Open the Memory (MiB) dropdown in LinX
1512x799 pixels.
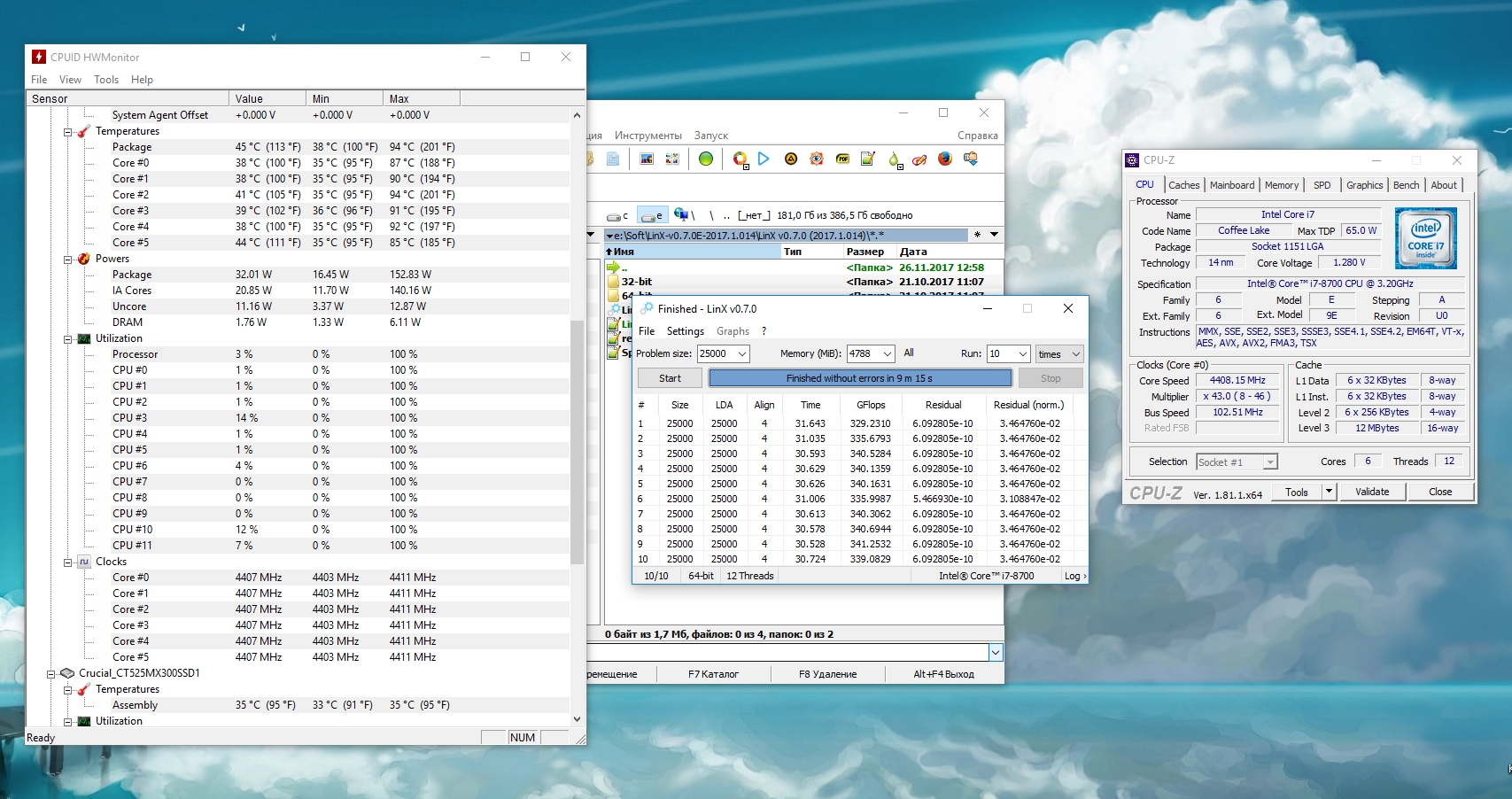888,353
